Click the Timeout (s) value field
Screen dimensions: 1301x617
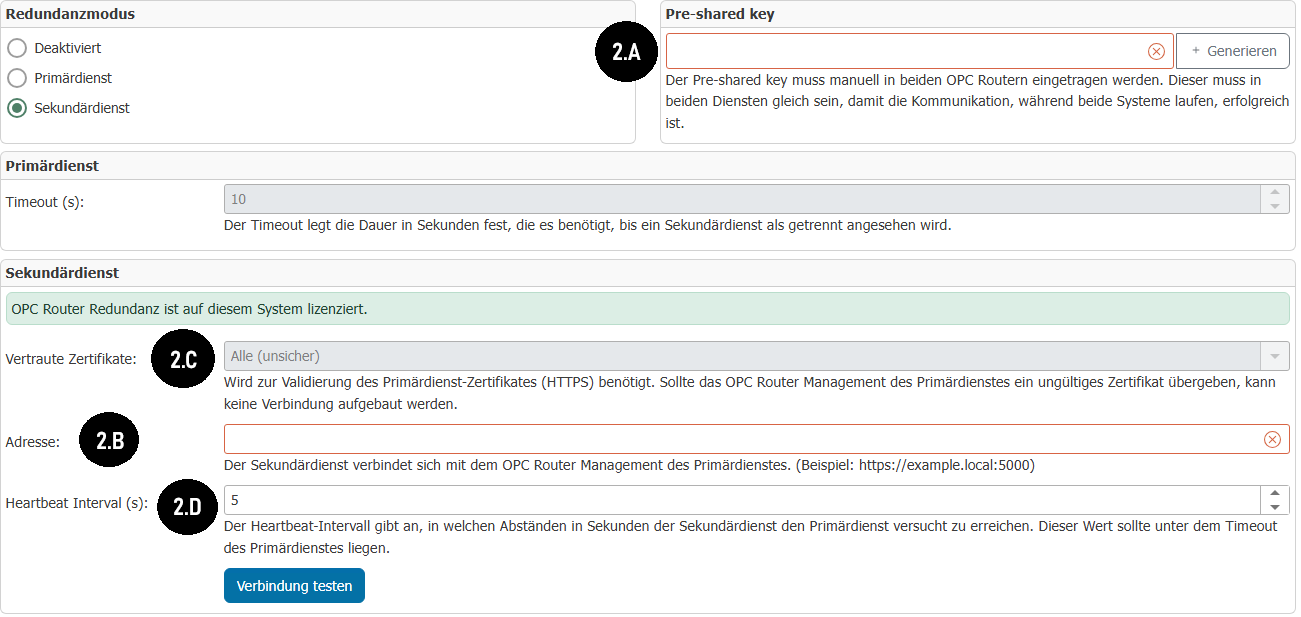[x=740, y=199]
